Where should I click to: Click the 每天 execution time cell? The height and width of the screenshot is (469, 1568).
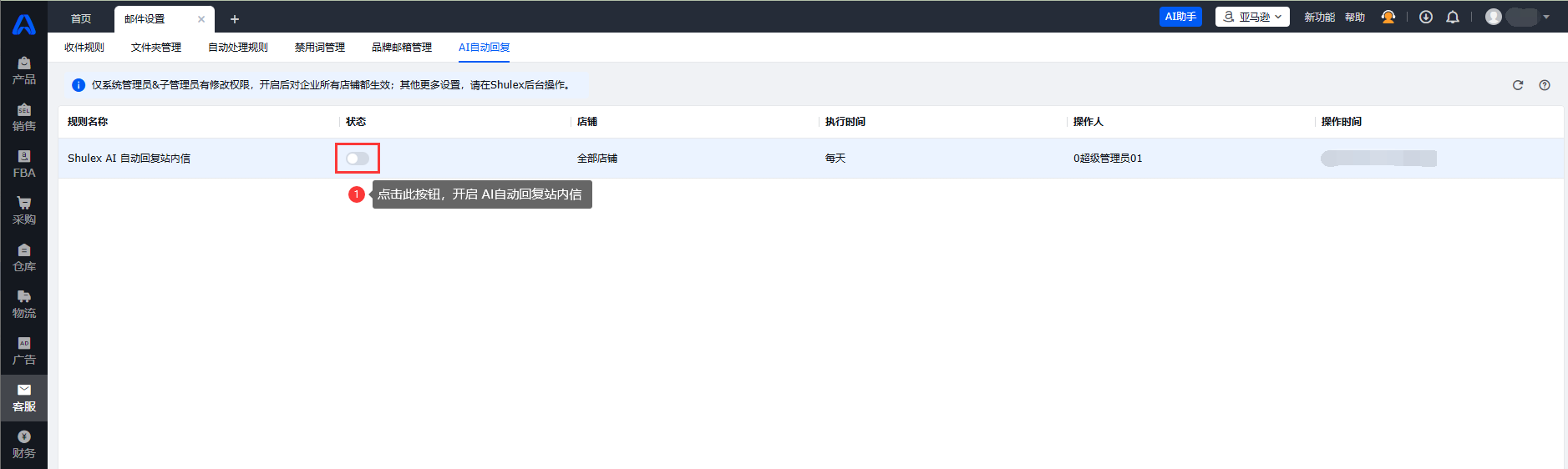pos(835,159)
